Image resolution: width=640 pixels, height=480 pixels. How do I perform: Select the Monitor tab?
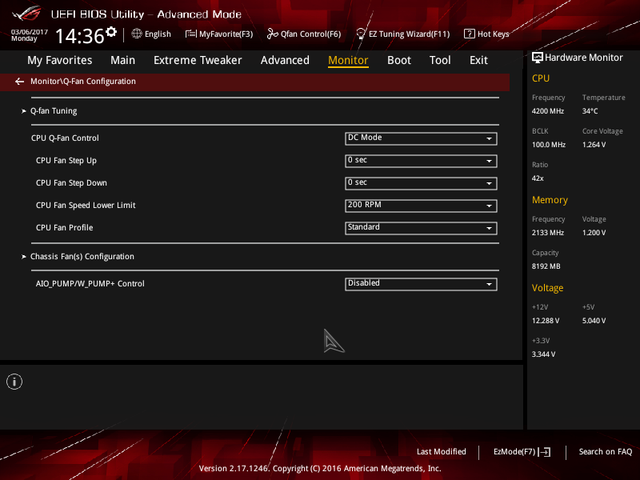(348, 60)
